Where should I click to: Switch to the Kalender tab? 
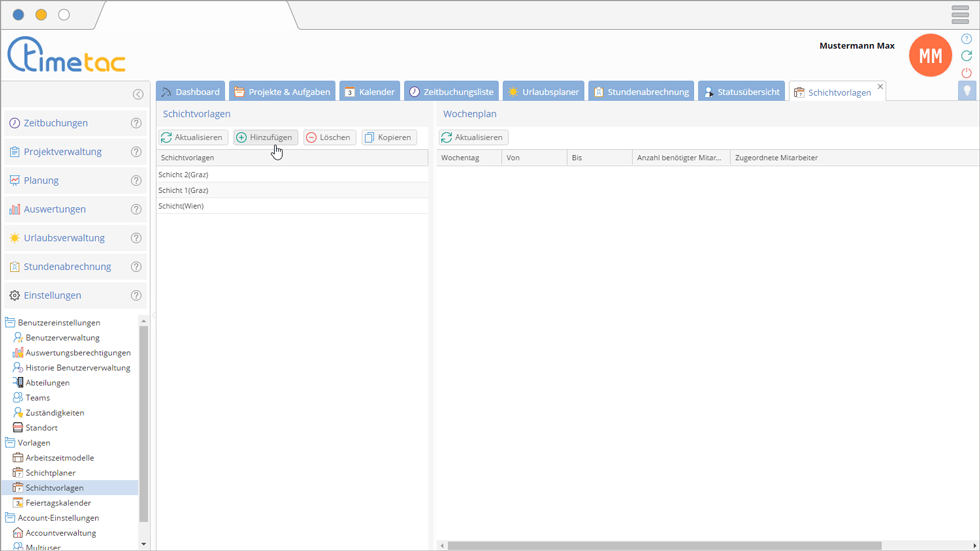(369, 92)
